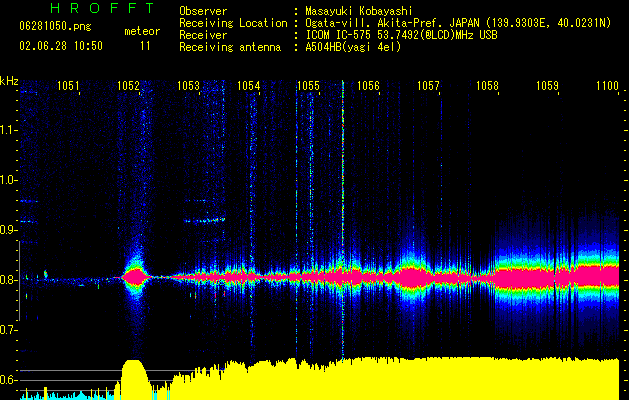This screenshot has width=629, height=400.
Task: Click the 1056 time marker
Action: coord(368,85)
